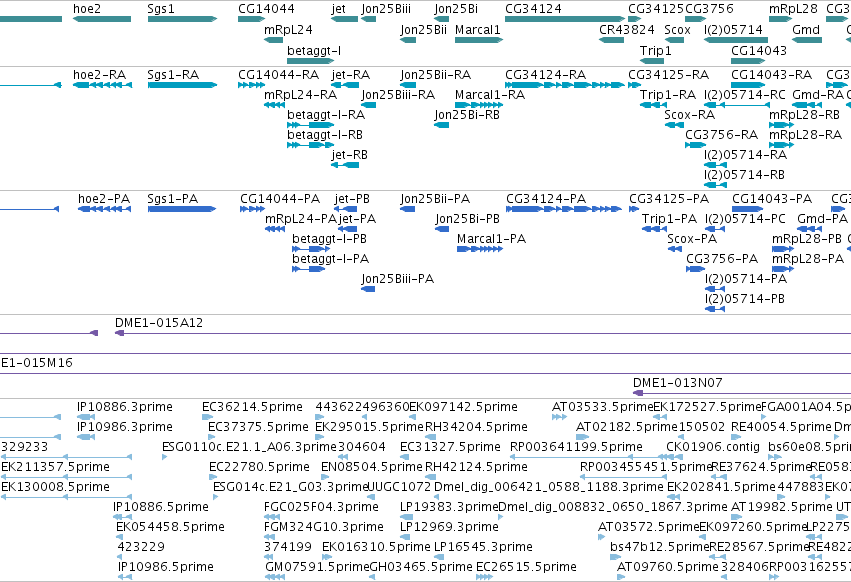Open the FGC025F04.3prime EST
The image size is (851, 582).
tap(269, 517)
